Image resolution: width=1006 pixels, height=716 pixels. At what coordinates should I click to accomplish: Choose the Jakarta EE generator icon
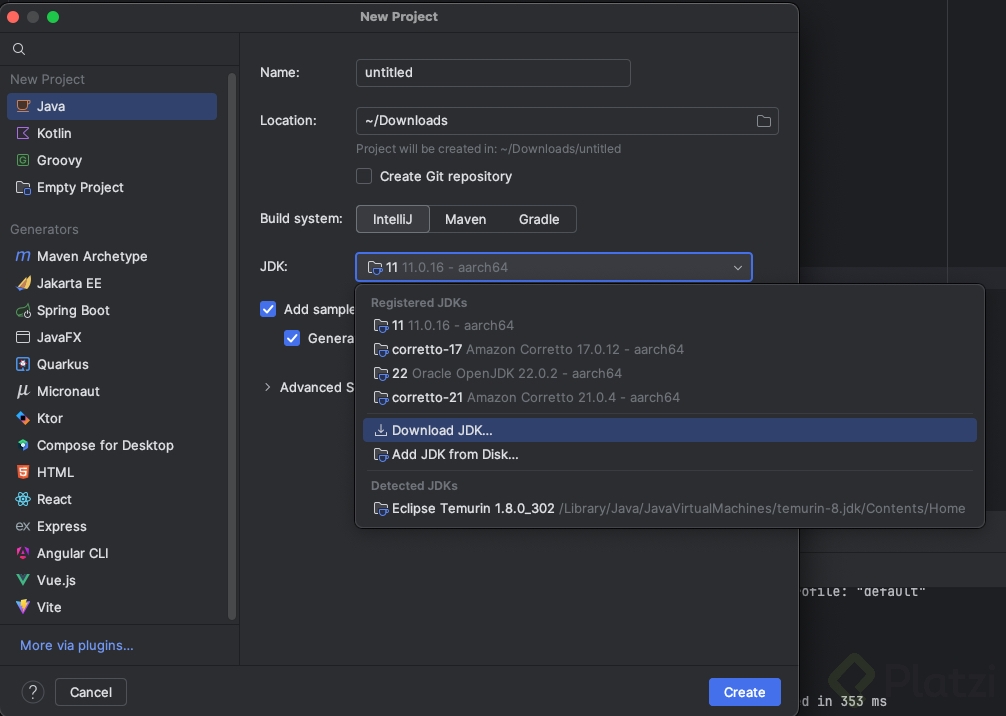pyautogui.click(x=23, y=283)
